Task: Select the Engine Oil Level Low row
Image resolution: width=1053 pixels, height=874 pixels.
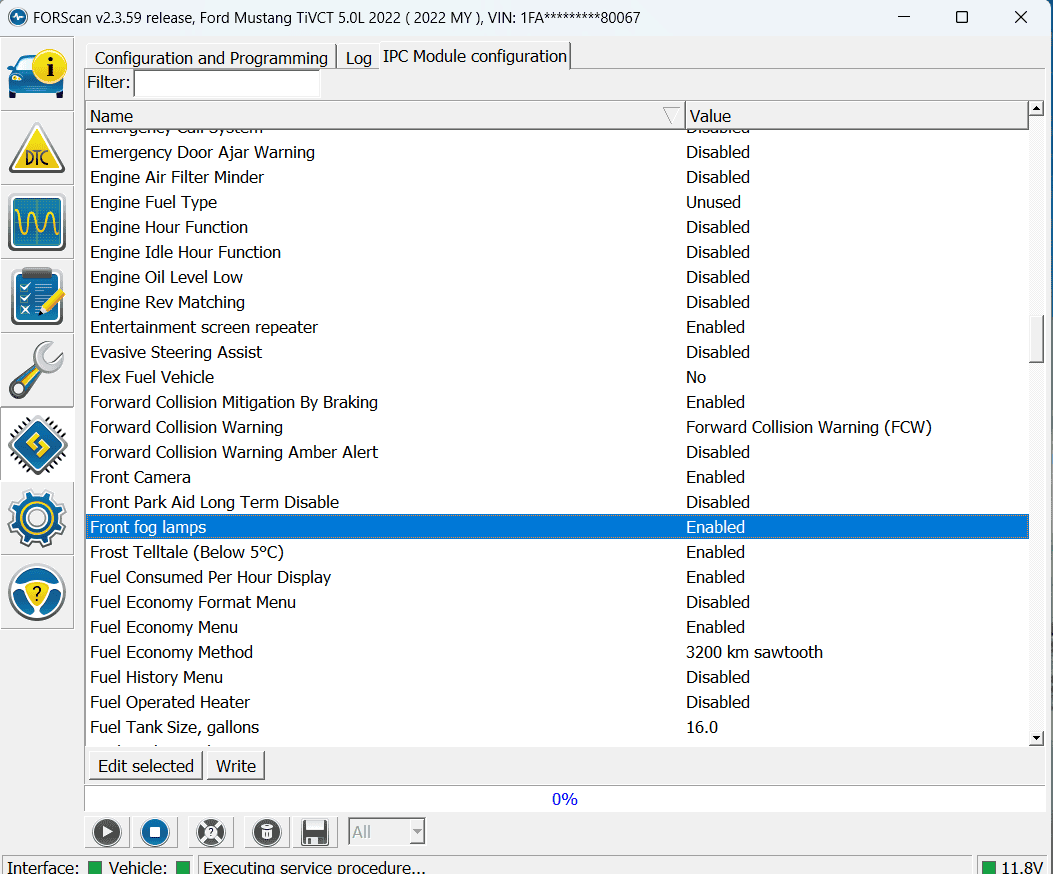Action: [x=557, y=277]
